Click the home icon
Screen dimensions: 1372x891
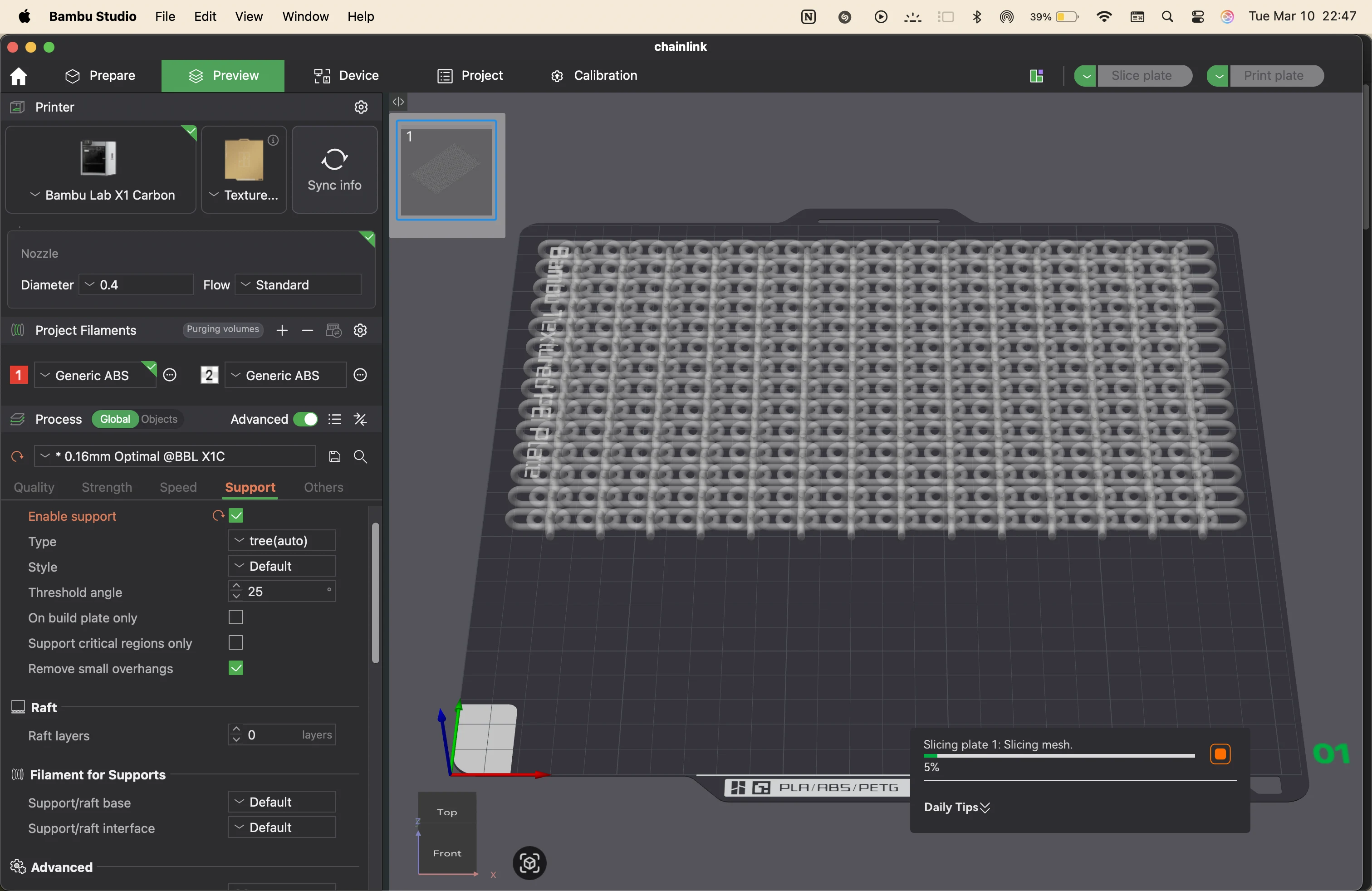[x=19, y=76]
